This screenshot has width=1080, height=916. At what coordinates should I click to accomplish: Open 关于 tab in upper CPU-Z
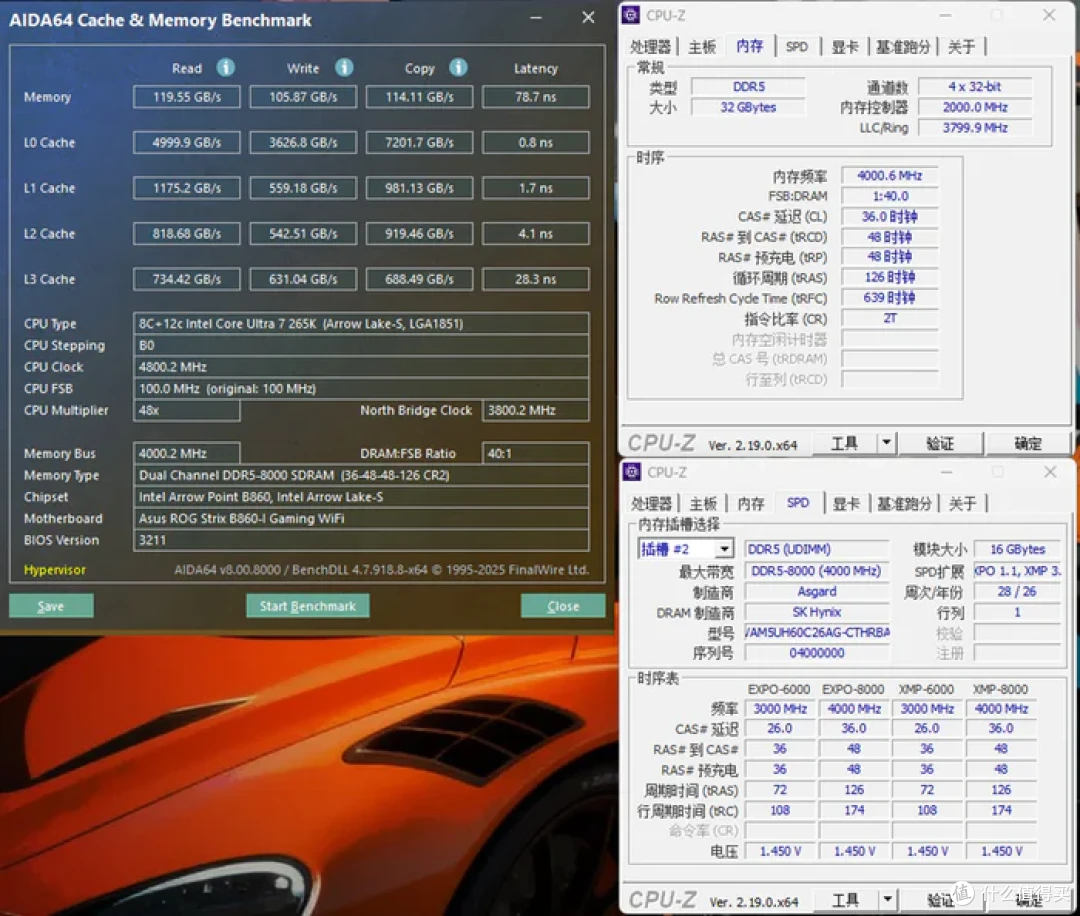click(x=962, y=47)
